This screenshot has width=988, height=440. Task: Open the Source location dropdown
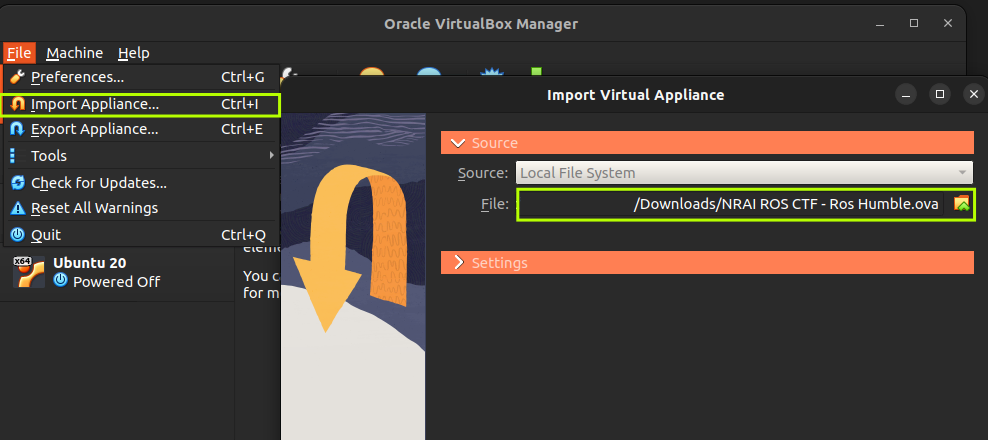[x=744, y=173]
